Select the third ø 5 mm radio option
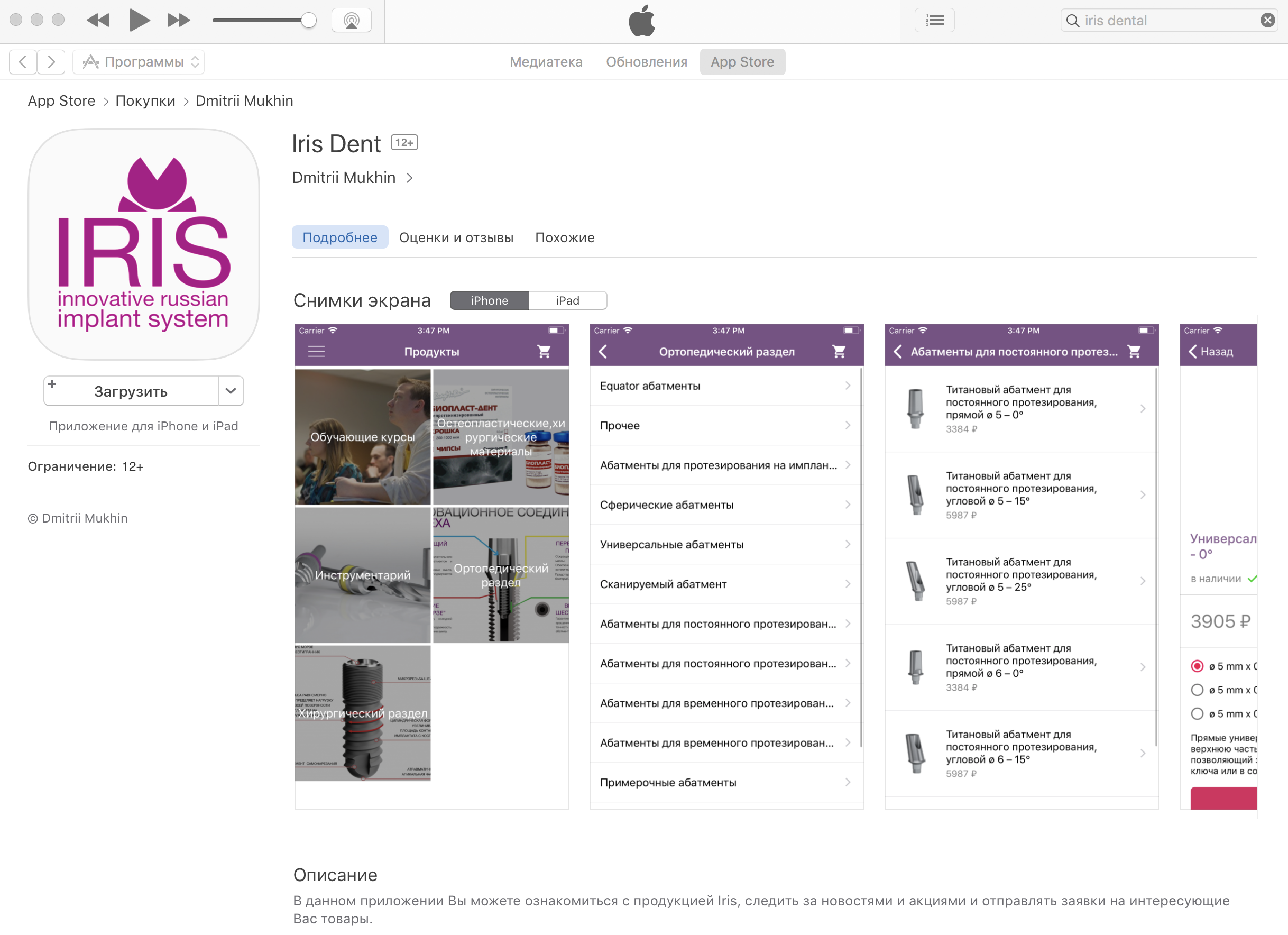This screenshot has width=1288, height=935. pyautogui.click(x=1197, y=713)
